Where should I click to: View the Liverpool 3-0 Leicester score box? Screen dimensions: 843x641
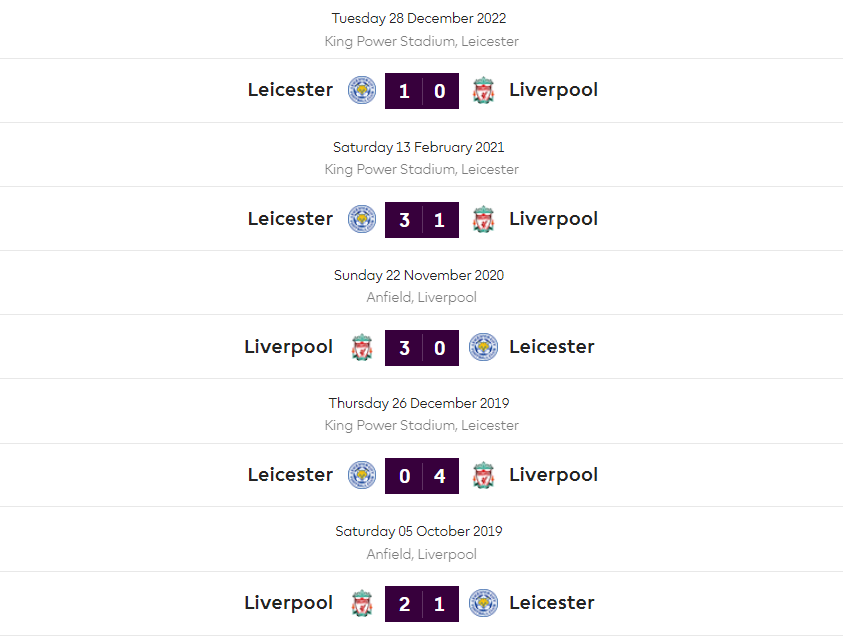tap(422, 347)
